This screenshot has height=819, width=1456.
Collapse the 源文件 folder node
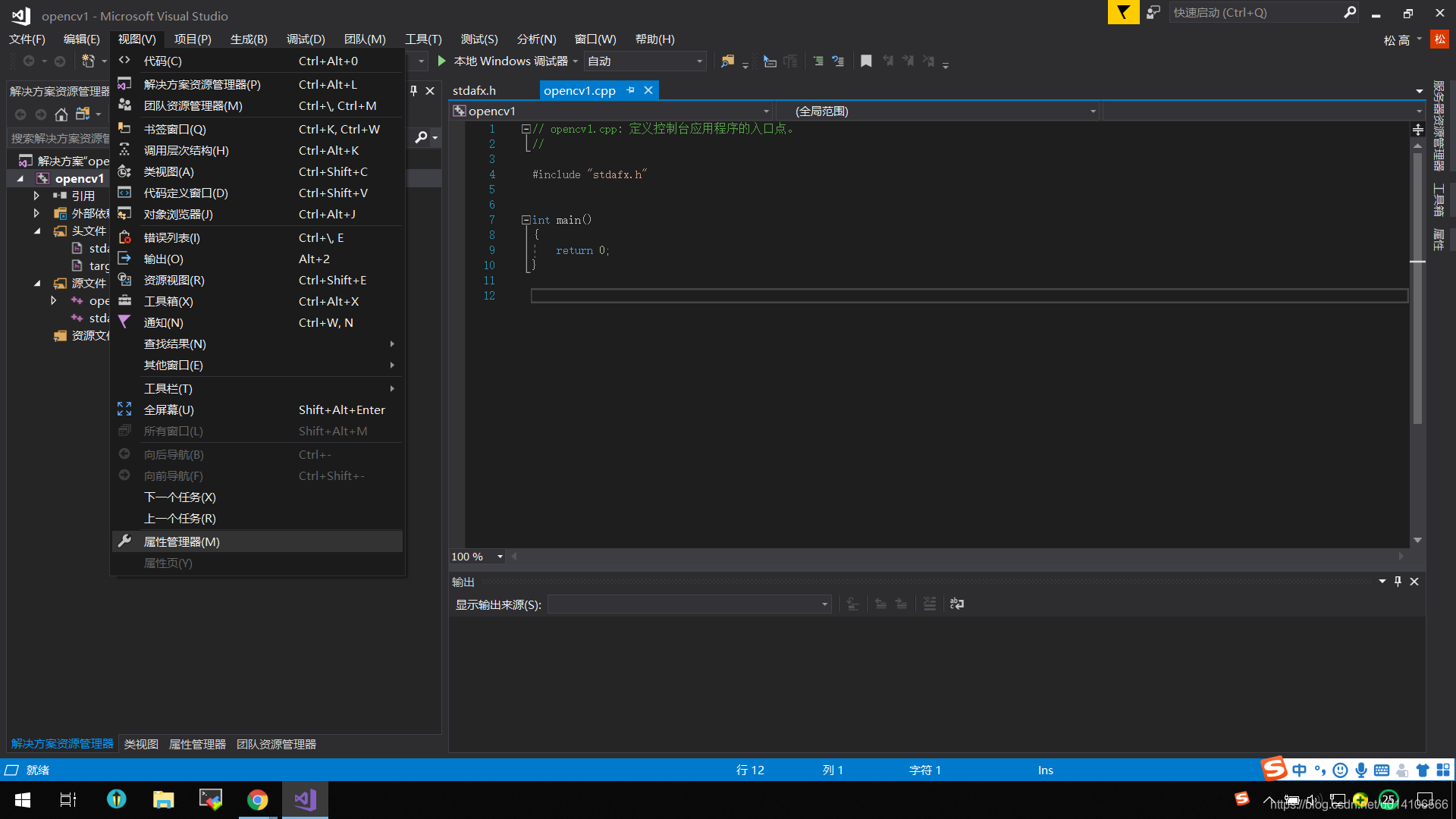tap(37, 284)
